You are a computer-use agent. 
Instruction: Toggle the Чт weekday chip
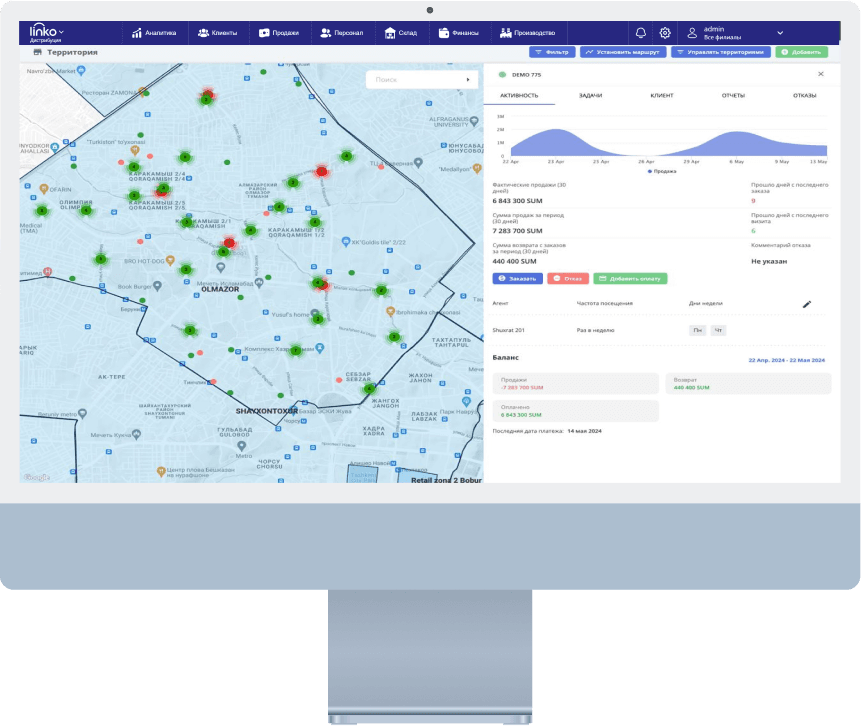coord(718,329)
